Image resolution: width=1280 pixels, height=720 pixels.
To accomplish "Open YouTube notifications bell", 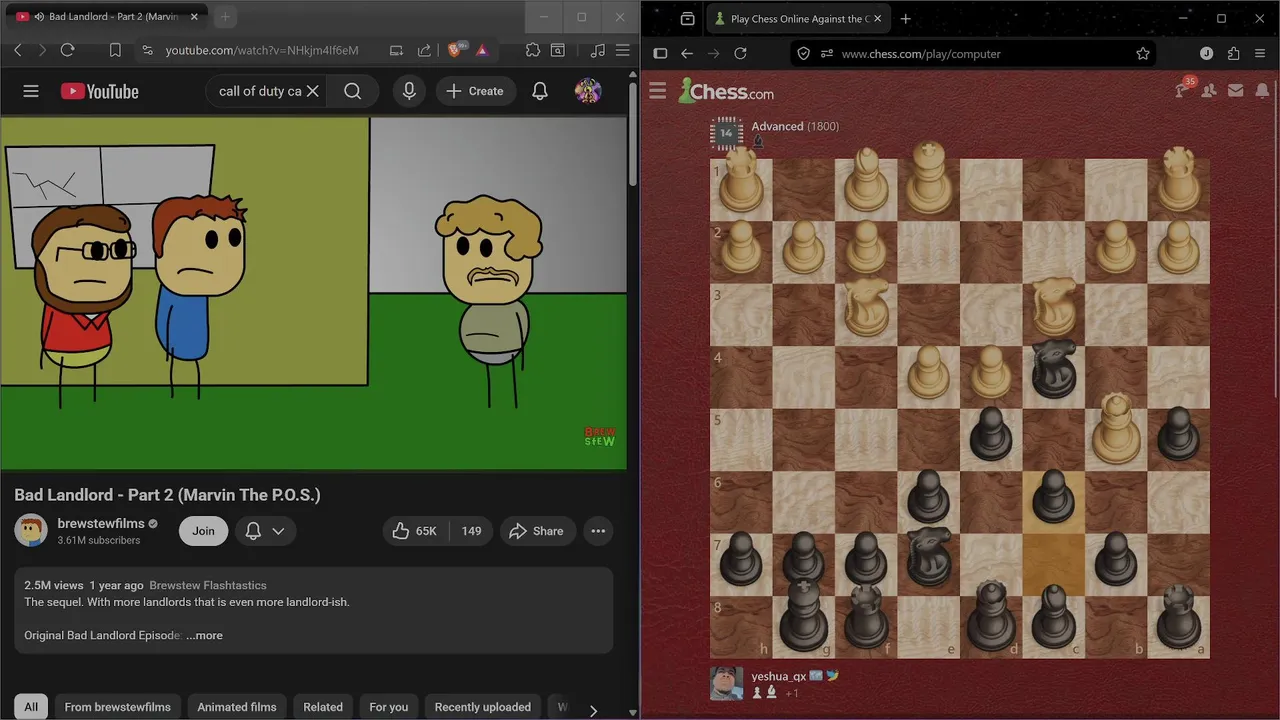I will 540,91.
